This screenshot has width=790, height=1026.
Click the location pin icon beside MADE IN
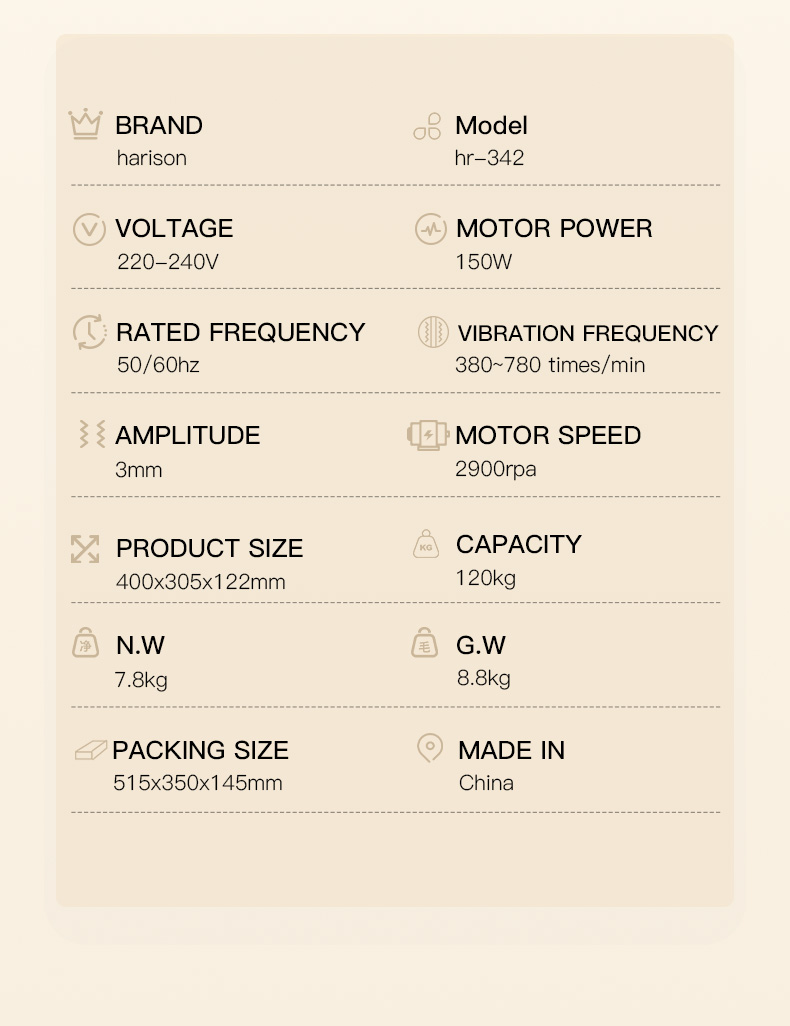430,748
